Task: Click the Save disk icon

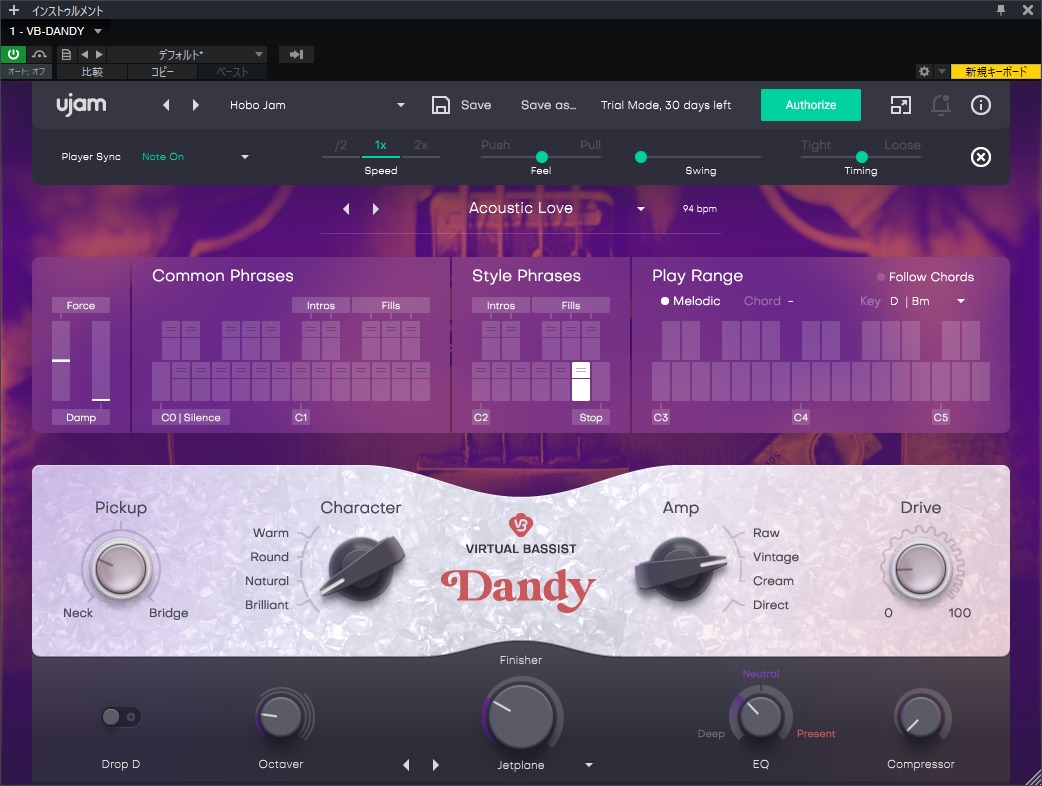Action: (441, 105)
